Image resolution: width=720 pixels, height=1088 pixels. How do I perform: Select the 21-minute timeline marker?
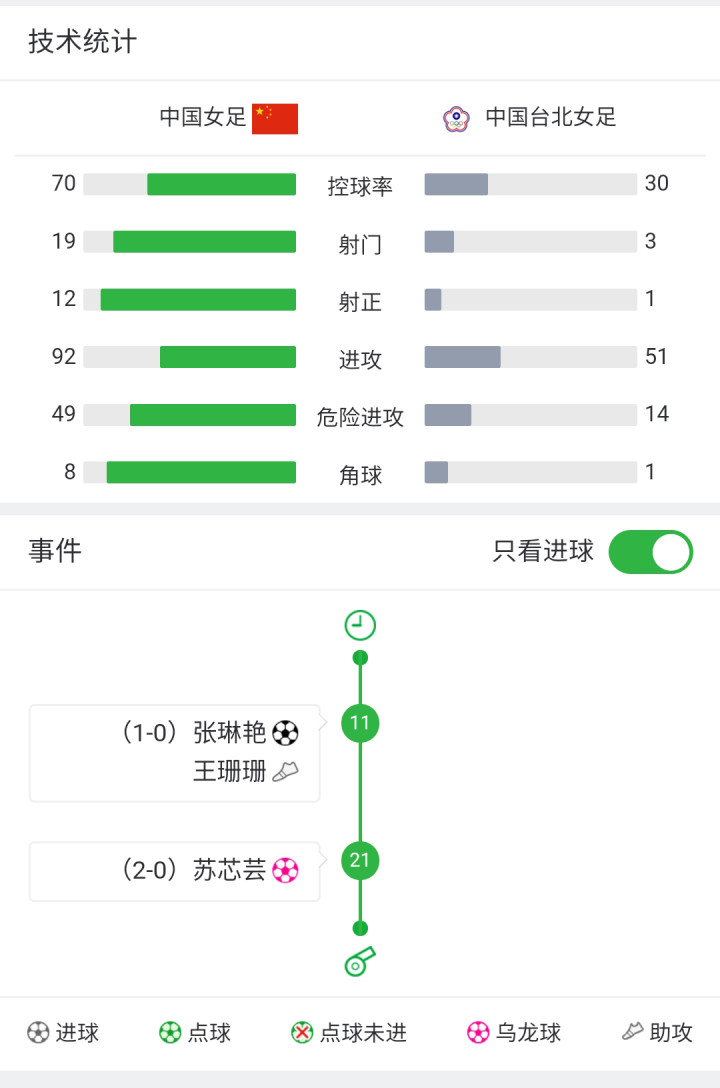point(360,860)
